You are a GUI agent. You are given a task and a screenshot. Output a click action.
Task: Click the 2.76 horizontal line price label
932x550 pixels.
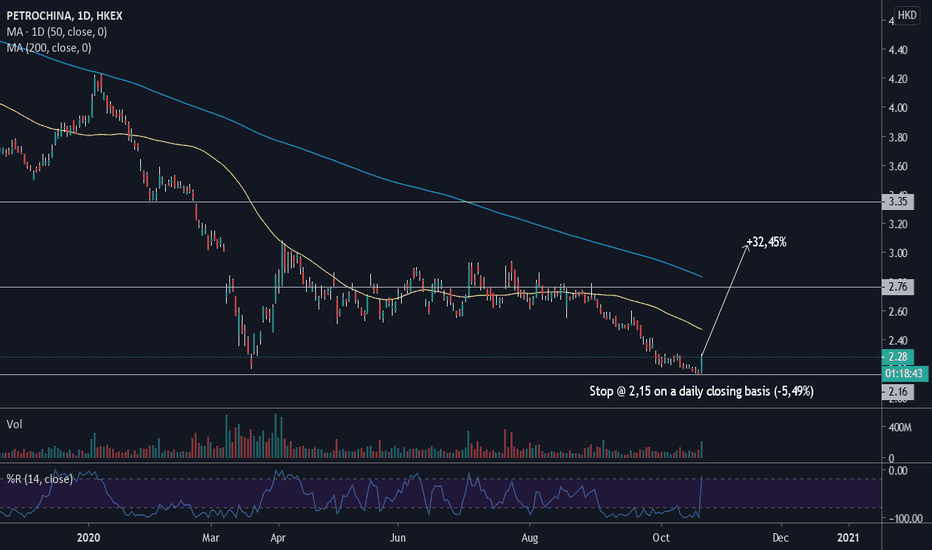tap(898, 287)
